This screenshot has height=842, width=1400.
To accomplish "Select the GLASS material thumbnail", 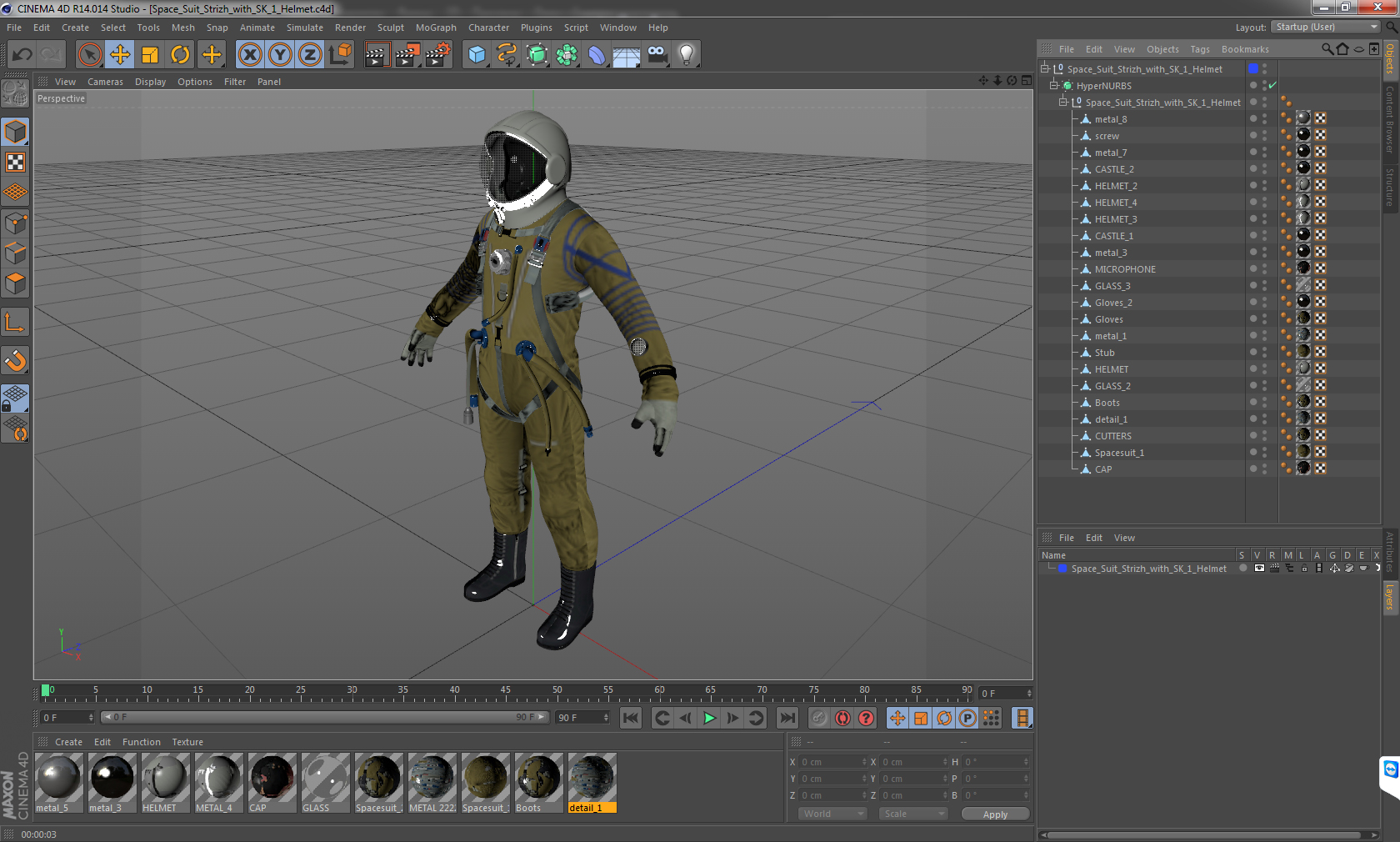I will click(x=325, y=782).
